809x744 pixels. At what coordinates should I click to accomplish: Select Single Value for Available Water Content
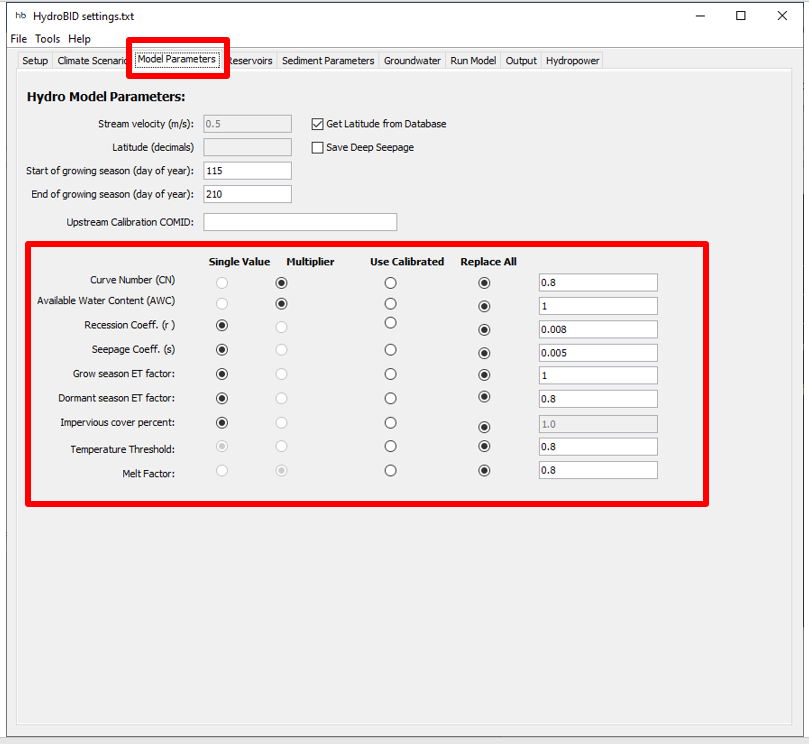point(222,303)
